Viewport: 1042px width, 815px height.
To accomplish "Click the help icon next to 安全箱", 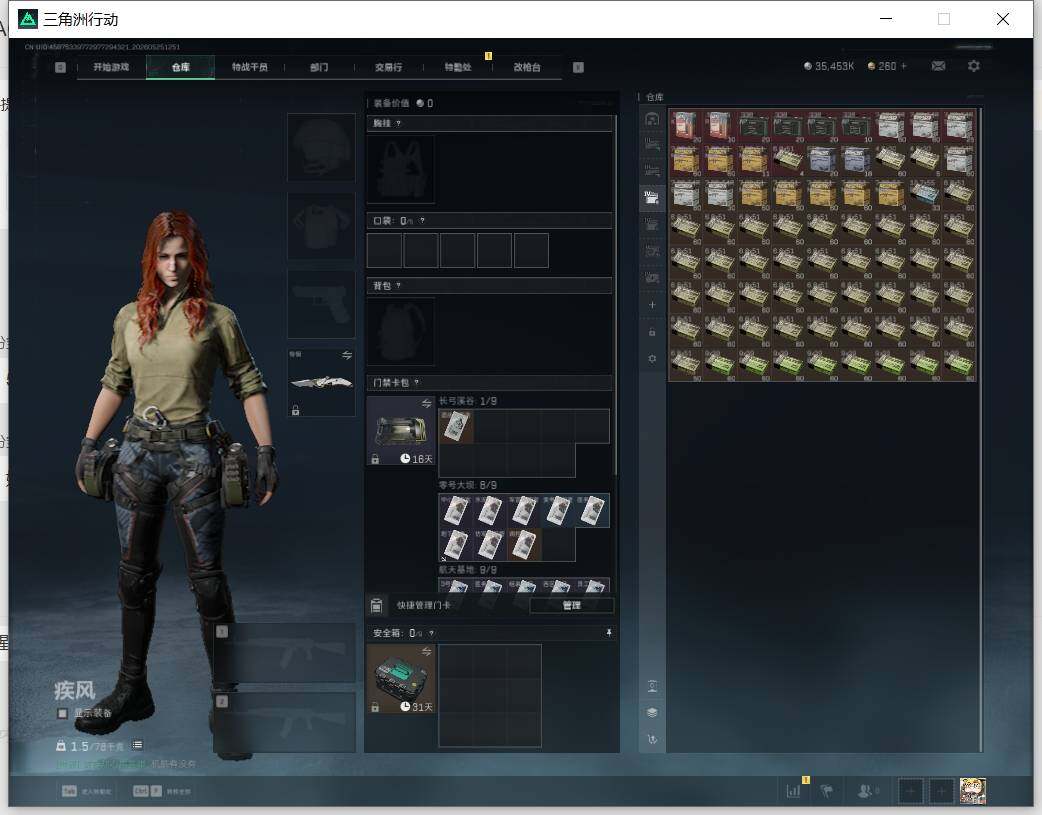I will [x=431, y=633].
